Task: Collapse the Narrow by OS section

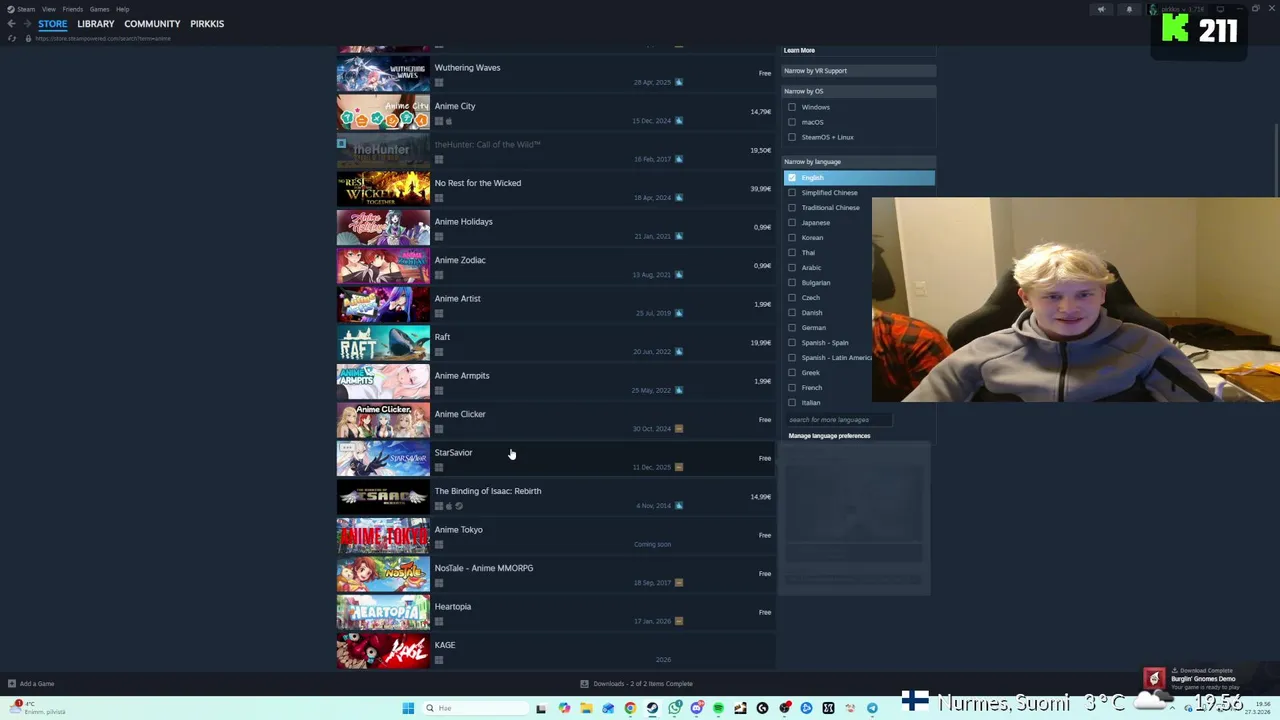Action: [x=858, y=91]
